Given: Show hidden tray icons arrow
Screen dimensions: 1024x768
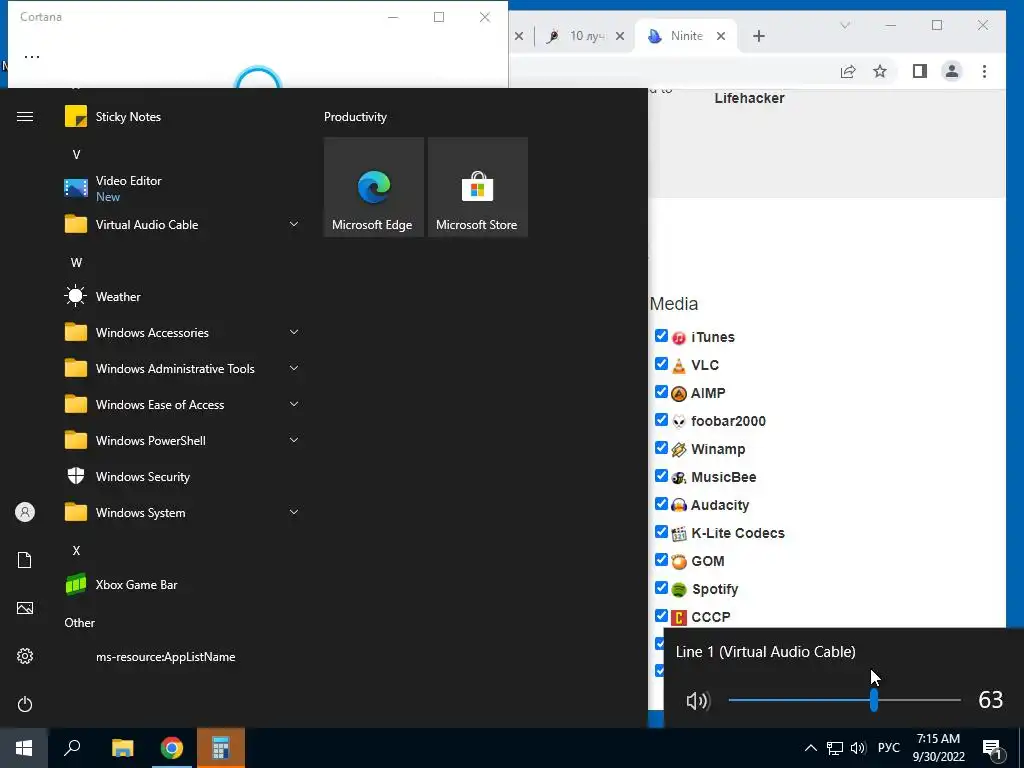Looking at the screenshot, I should [810, 748].
